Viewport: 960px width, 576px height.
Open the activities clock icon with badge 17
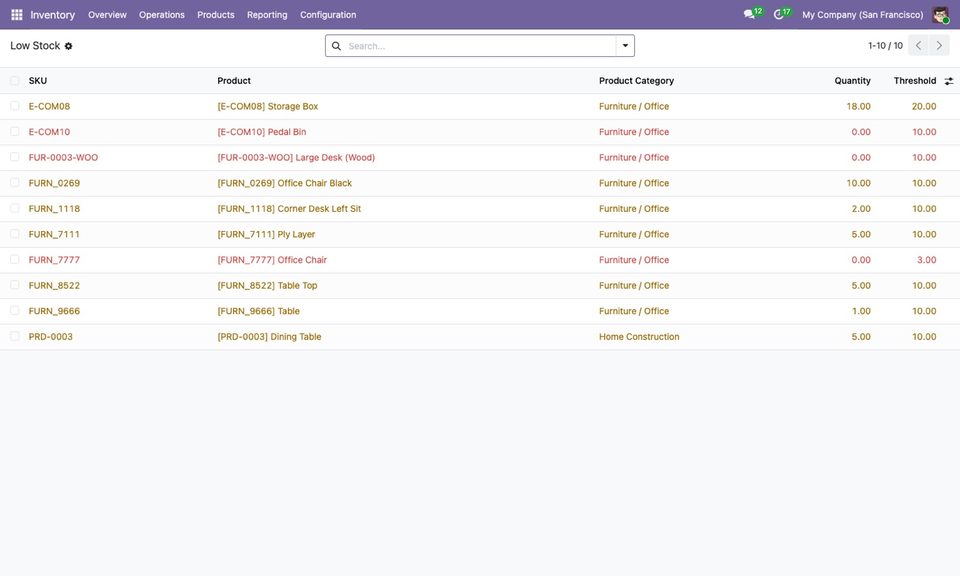coord(778,14)
